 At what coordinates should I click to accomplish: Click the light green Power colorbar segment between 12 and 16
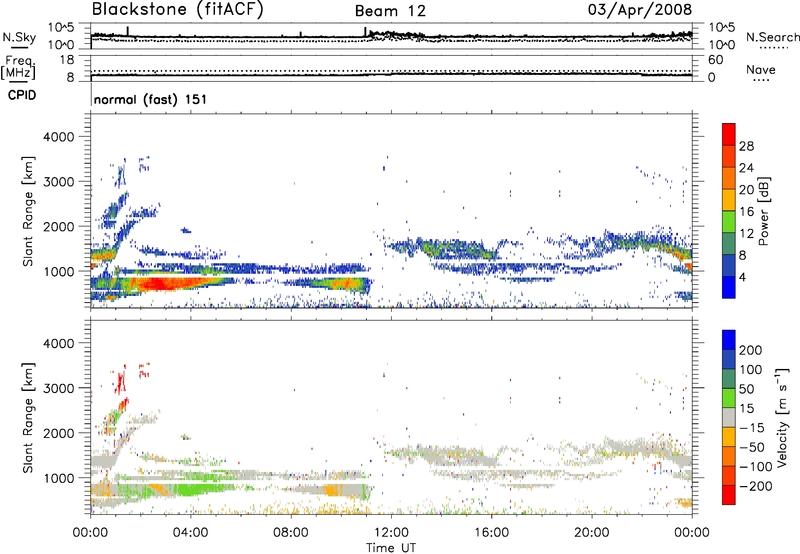pyautogui.click(x=729, y=222)
